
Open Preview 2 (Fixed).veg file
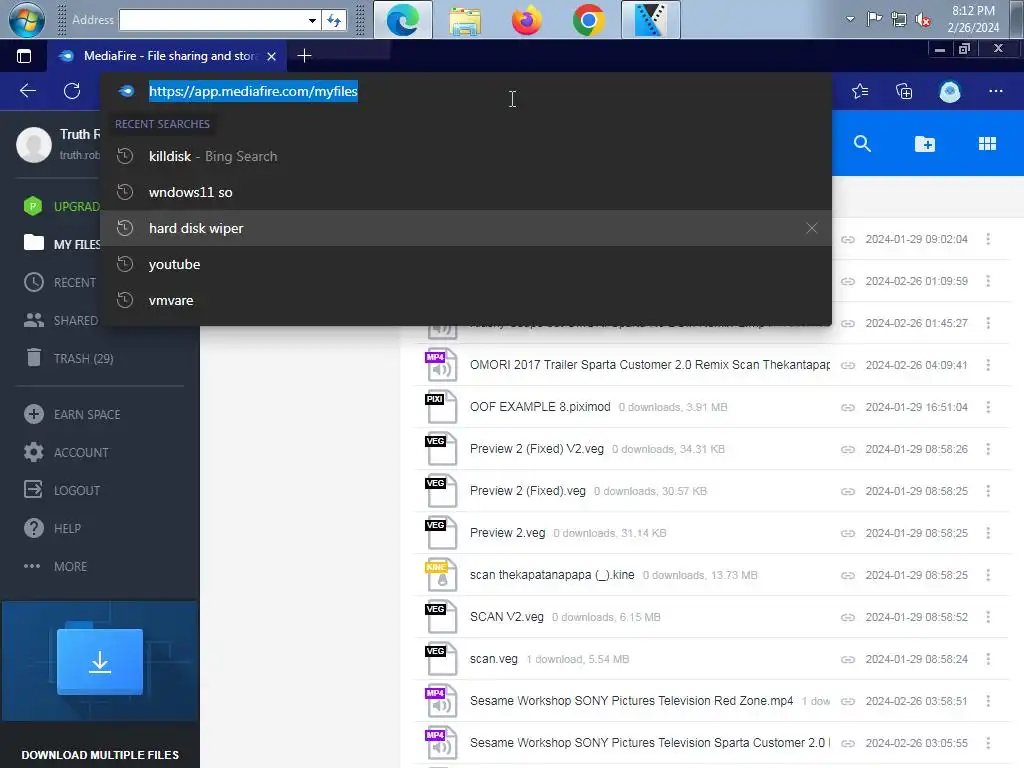(x=528, y=490)
